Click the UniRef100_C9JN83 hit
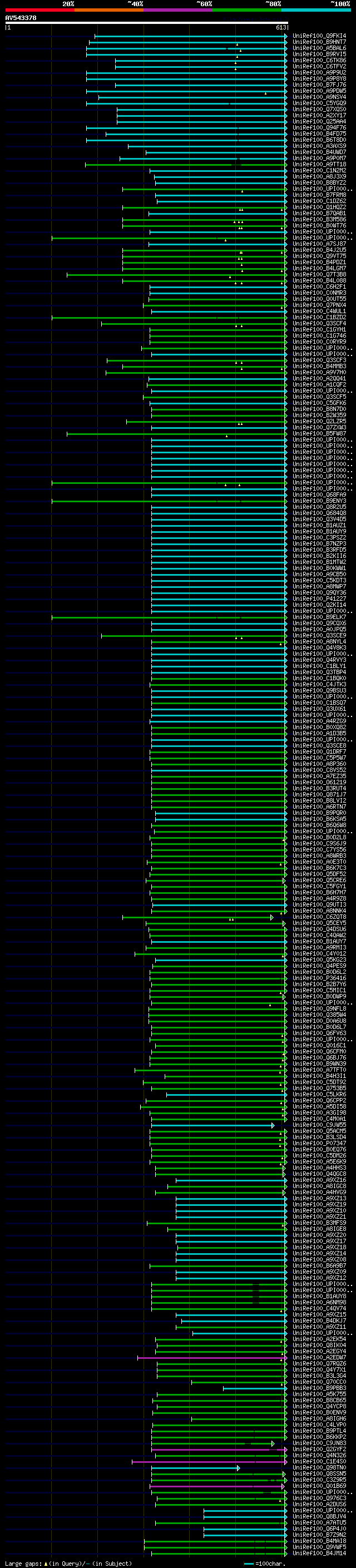 pyautogui.click(x=319, y=1443)
